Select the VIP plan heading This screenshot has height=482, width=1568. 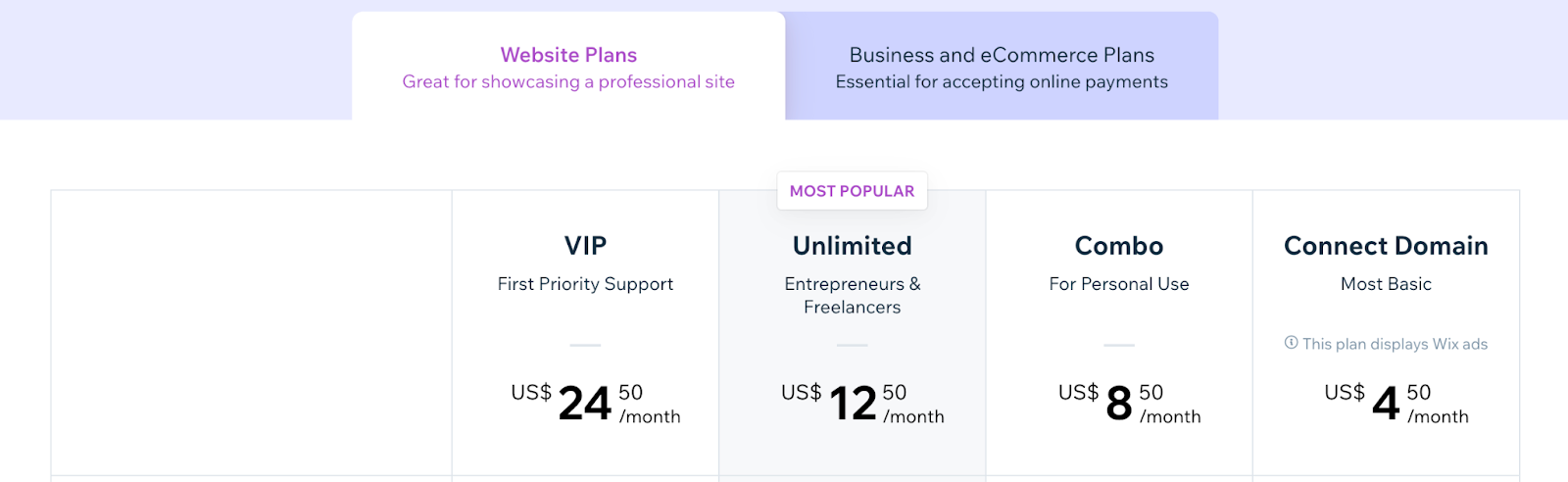(x=585, y=246)
